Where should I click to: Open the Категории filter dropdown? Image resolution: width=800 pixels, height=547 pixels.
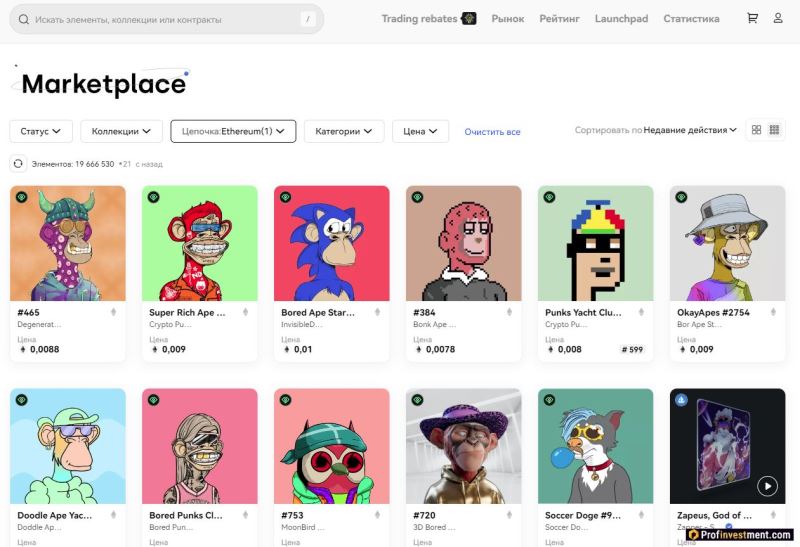[344, 131]
